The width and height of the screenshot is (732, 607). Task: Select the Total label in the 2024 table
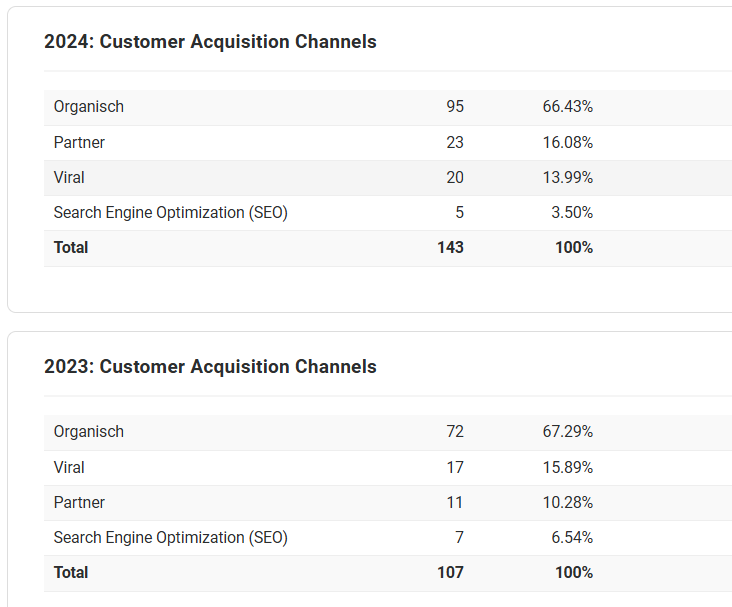coord(71,248)
